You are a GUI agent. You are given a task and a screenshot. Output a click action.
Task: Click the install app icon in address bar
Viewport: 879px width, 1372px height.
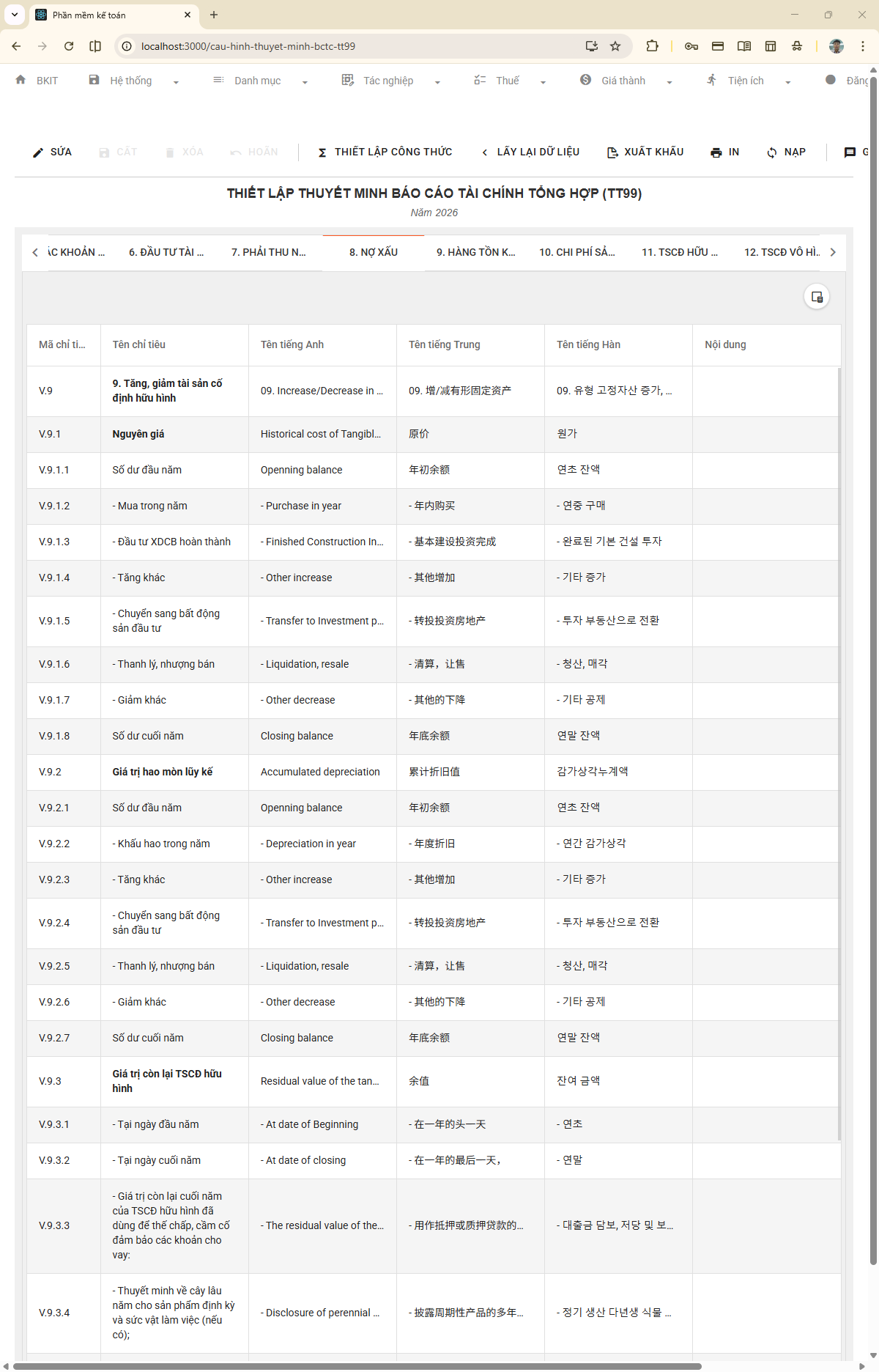(592, 46)
